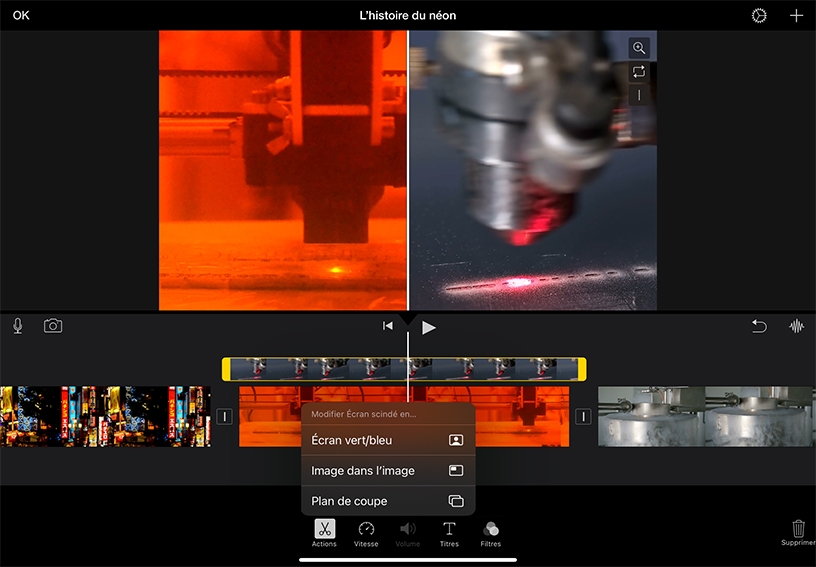
Task: Swap split screen sides icon
Action: [x=639, y=71]
